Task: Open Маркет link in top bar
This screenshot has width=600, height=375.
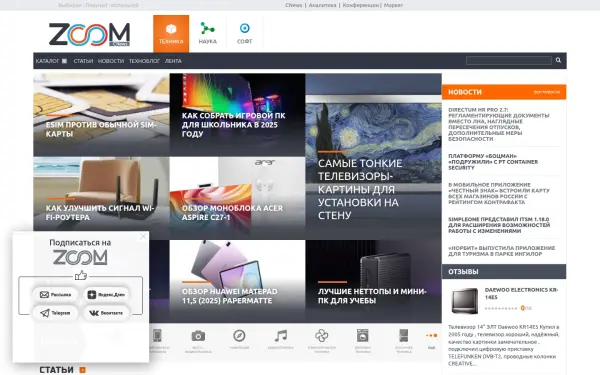Action: click(393, 5)
